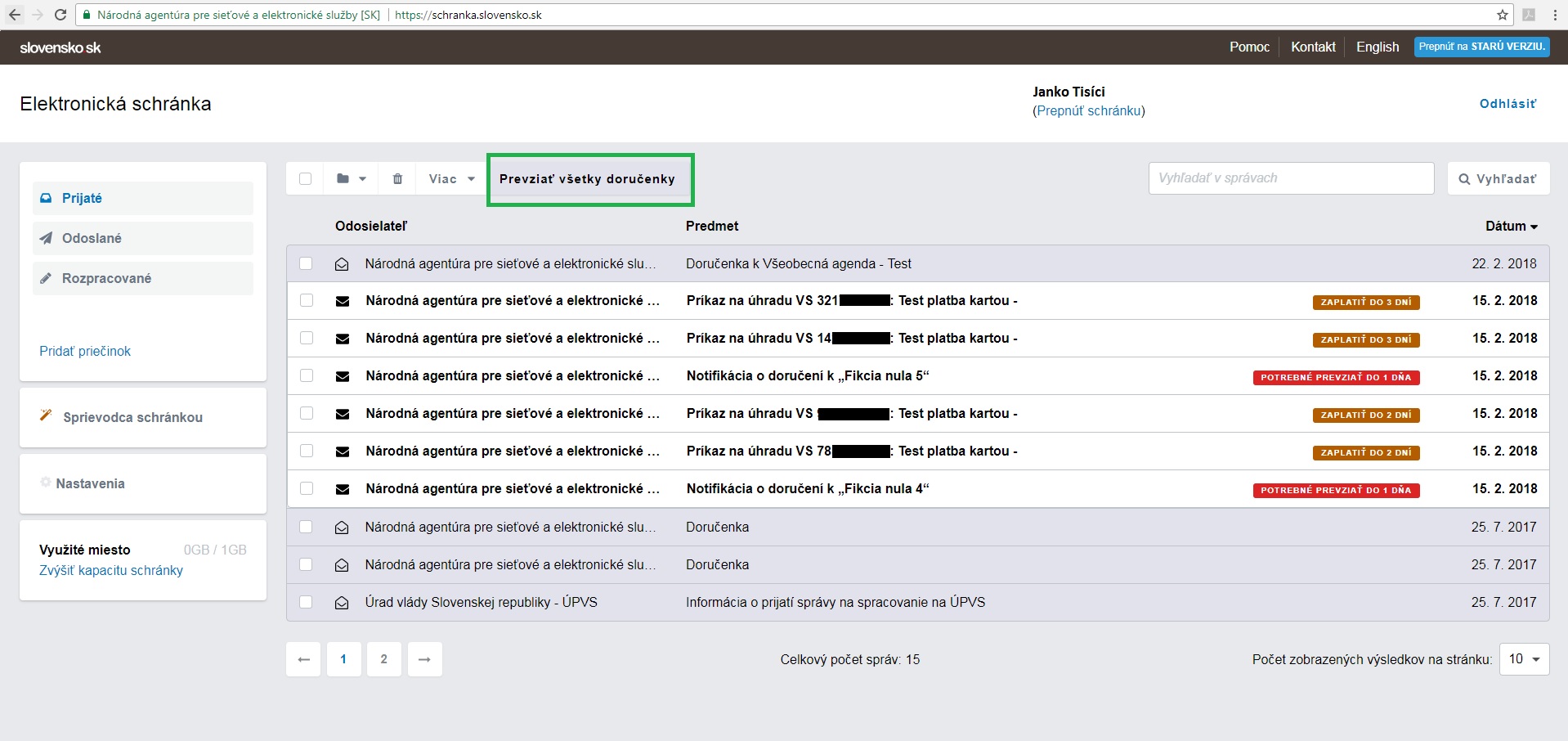Image resolution: width=1568 pixels, height=741 pixels.
Task: Click opened envelope icon of Všeobecná agenda message
Action: point(342,264)
